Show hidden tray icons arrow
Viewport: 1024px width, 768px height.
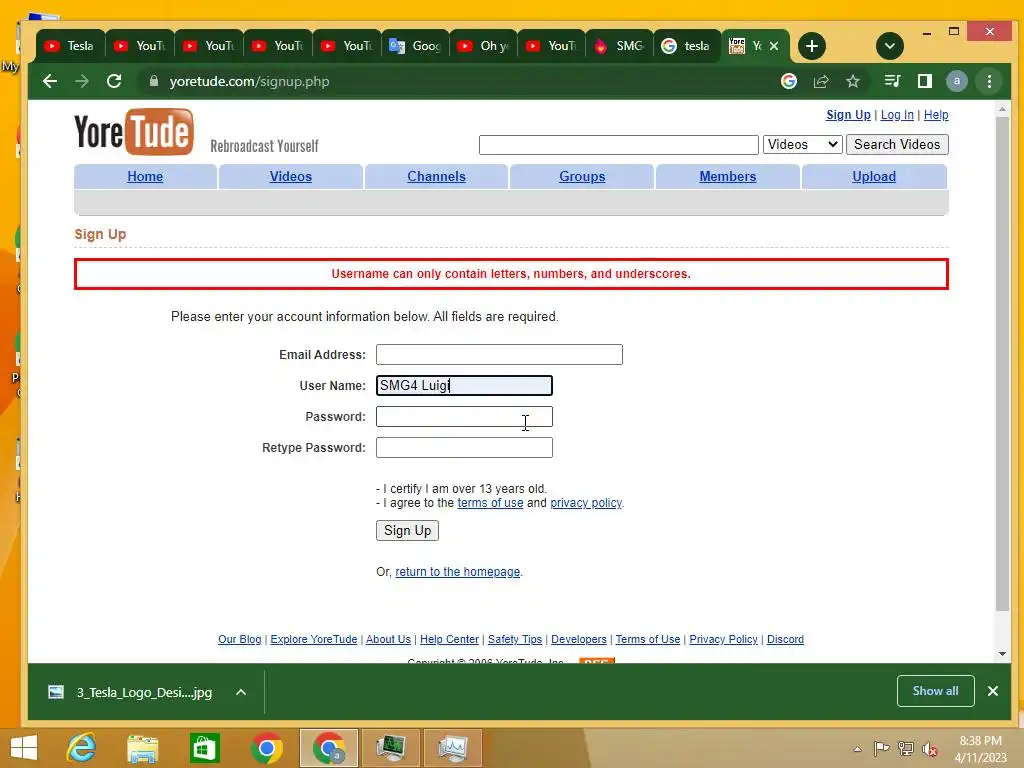tap(857, 749)
